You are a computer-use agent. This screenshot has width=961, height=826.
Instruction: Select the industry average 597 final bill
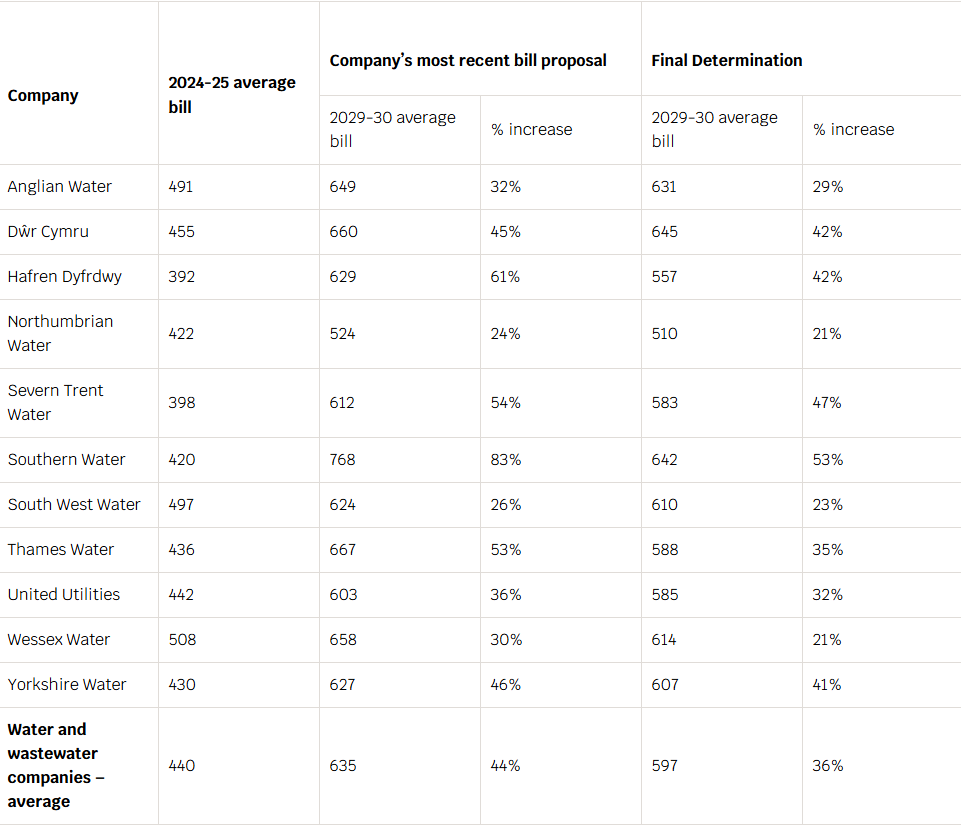click(664, 766)
